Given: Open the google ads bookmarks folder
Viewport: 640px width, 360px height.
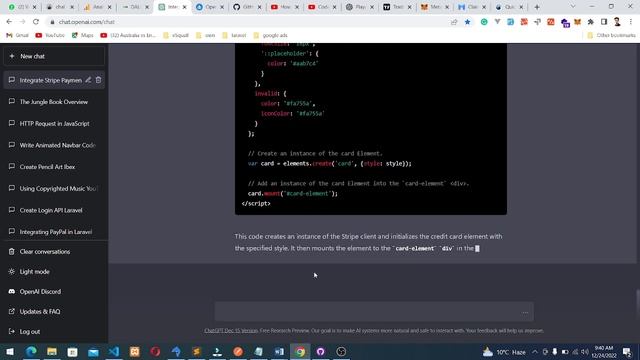Looking at the screenshot, I should [x=271, y=36].
